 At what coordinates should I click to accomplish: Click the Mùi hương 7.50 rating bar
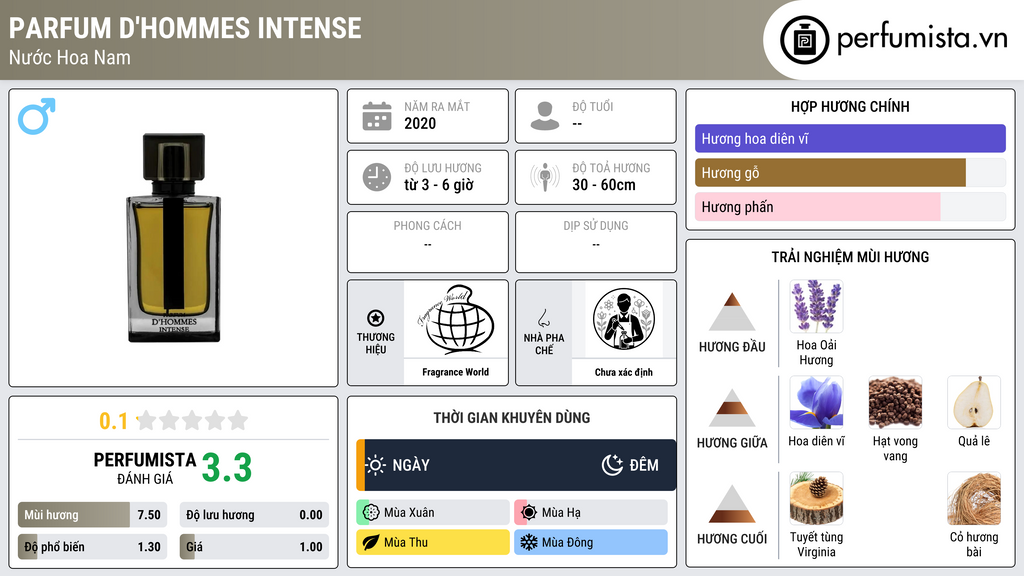[x=93, y=515]
